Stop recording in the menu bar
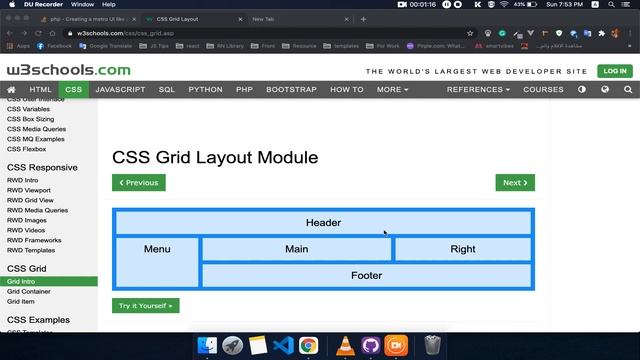Viewport: 640px width, 360px height. click(458, 4)
